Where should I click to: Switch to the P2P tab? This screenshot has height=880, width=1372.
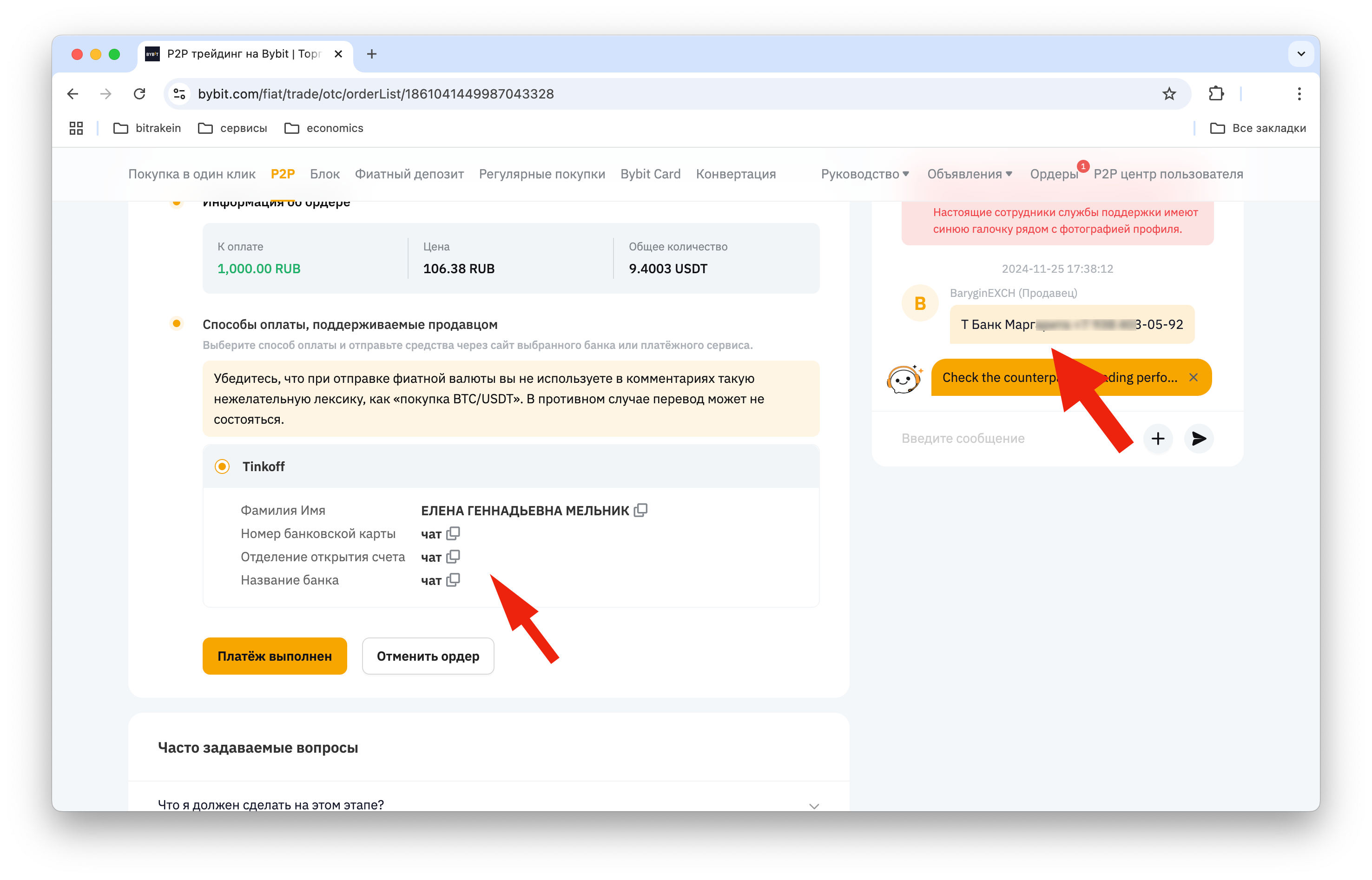(x=283, y=174)
